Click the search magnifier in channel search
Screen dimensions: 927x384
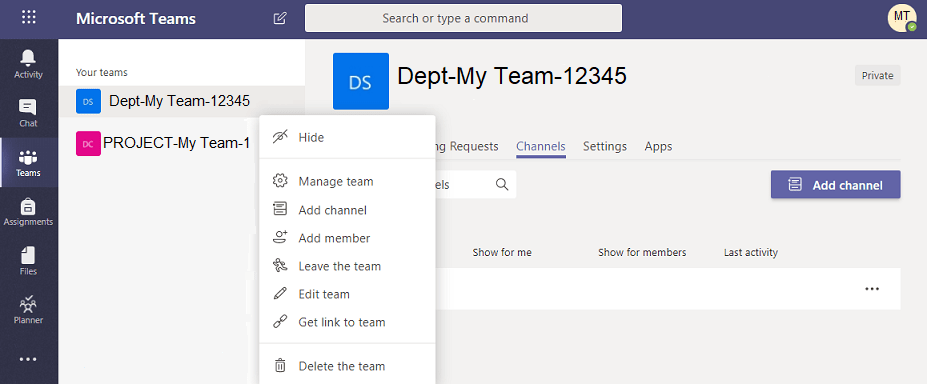[x=502, y=184]
